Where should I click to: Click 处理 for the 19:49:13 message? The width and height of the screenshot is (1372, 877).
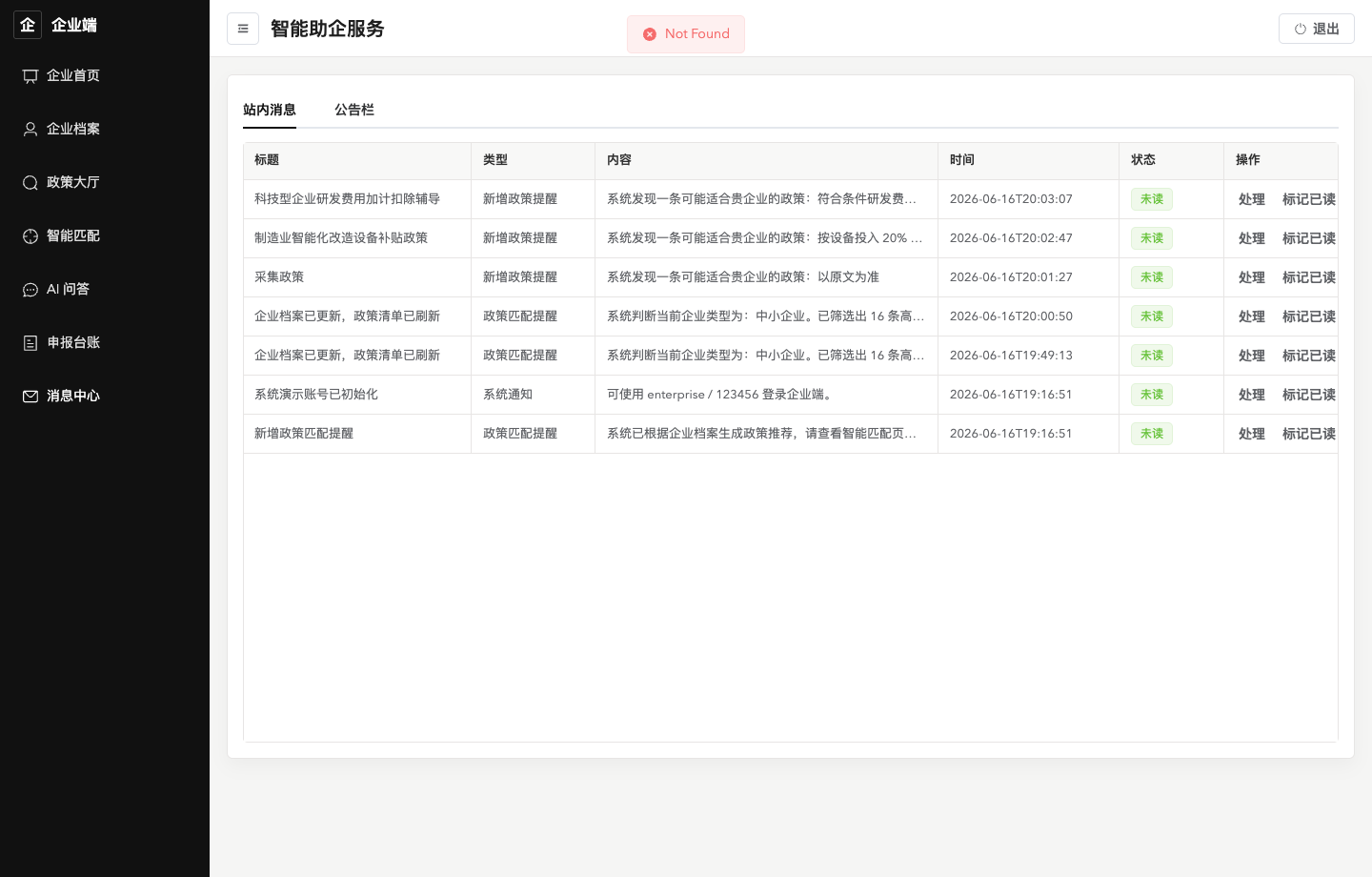[1251, 356]
